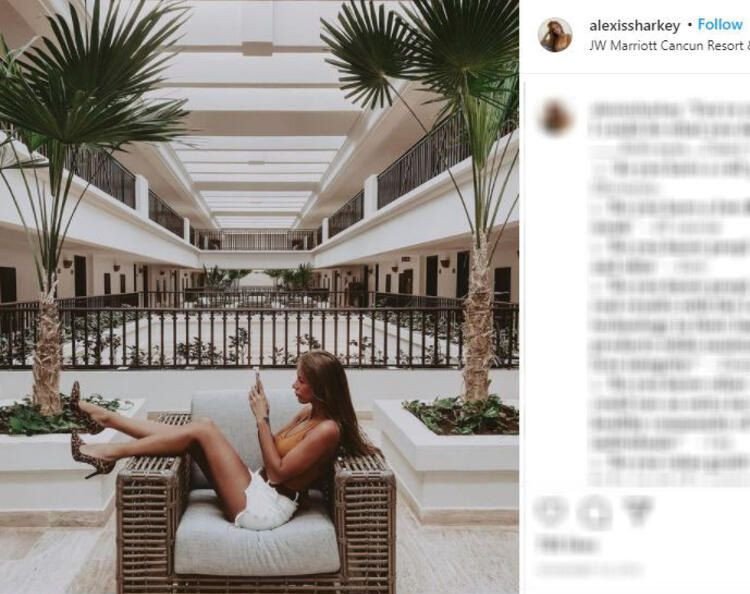The width and height of the screenshot is (750, 594).
Task: Click the leopard print high heels
Action: (89, 432)
